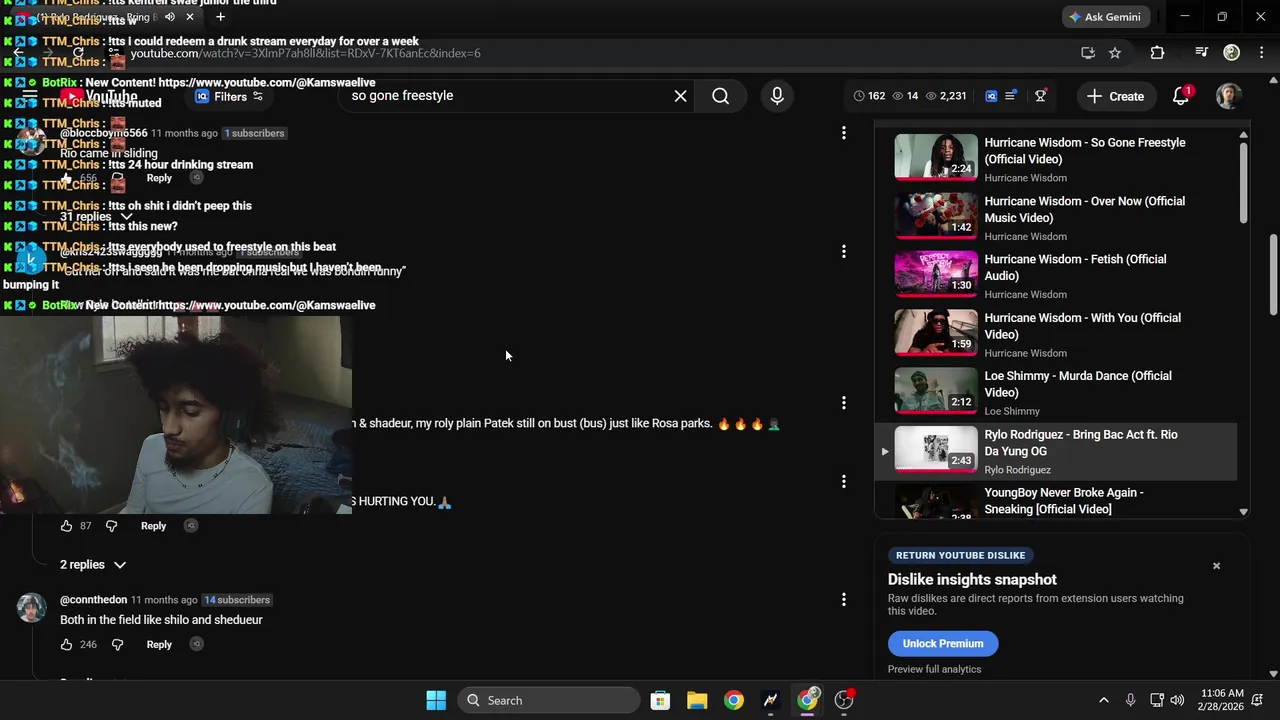Image resolution: width=1280 pixels, height=720 pixels.
Task: Click the Create button
Action: (1116, 96)
